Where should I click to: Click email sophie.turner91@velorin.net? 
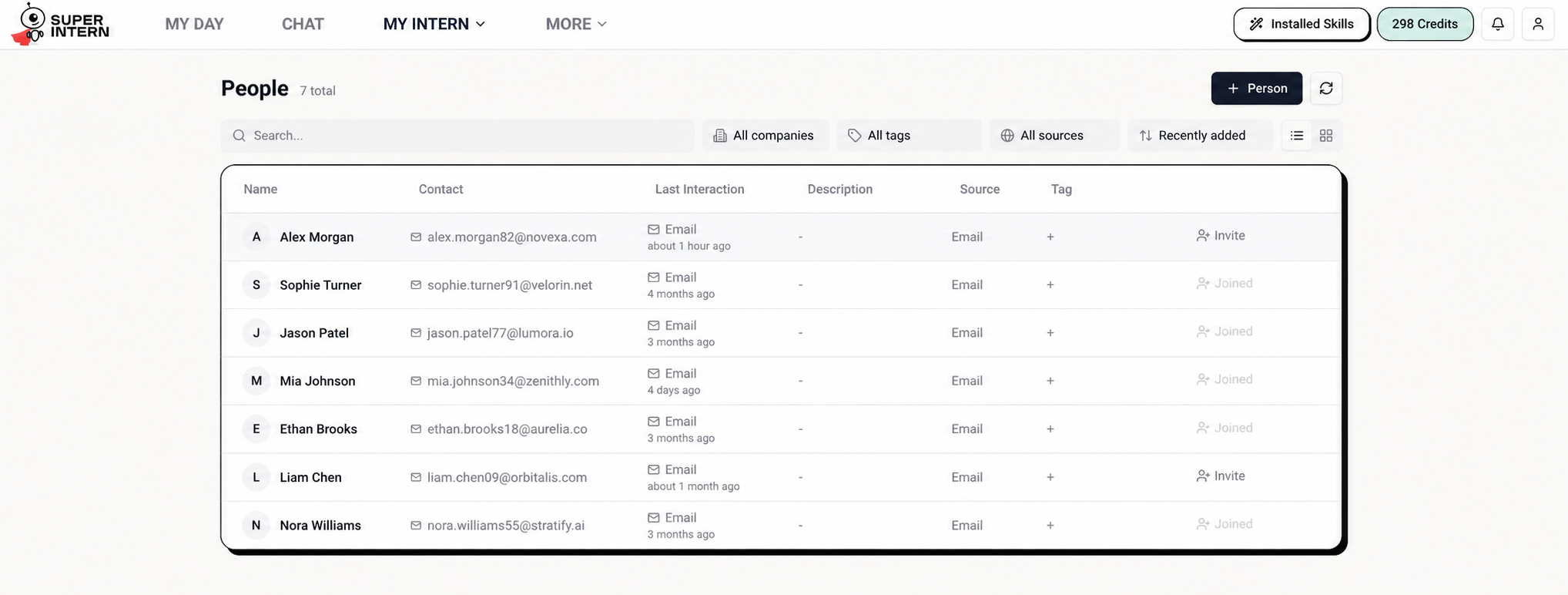510,285
